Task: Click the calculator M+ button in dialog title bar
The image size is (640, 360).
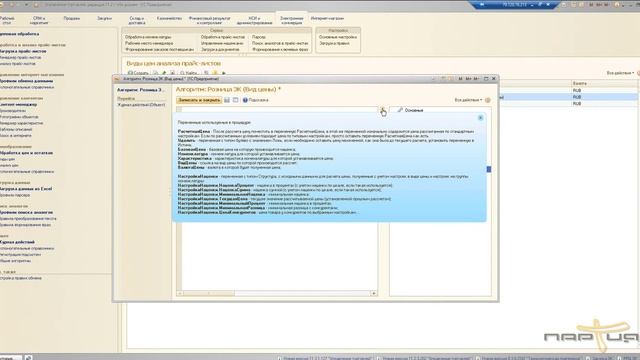Action: click(468, 78)
